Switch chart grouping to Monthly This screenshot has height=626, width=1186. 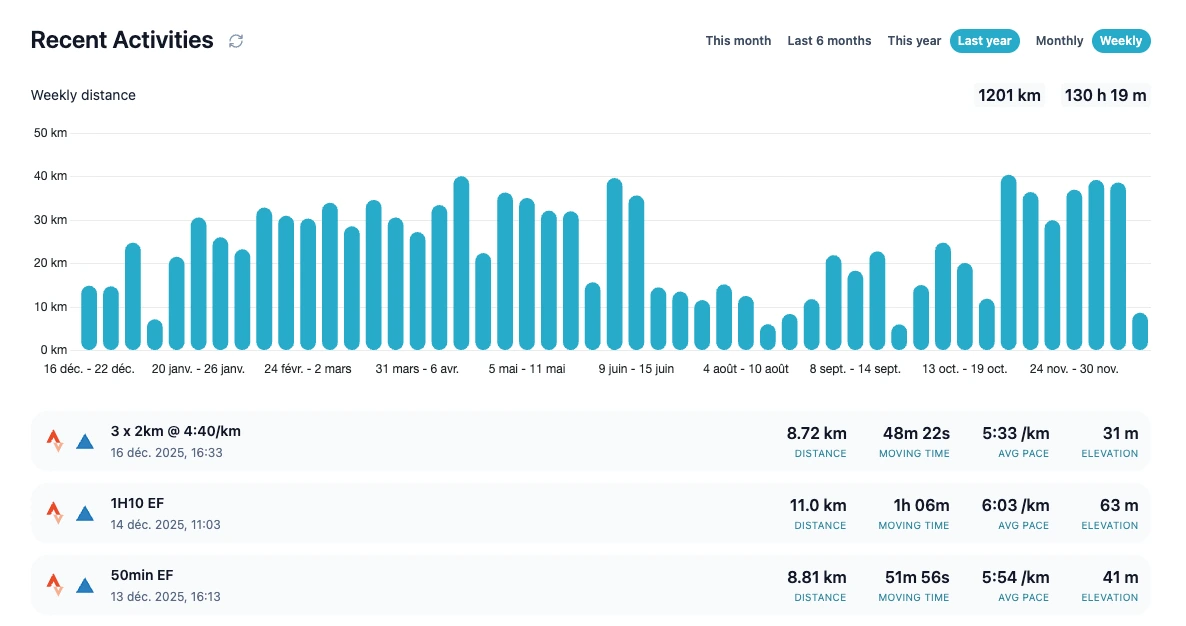1059,41
